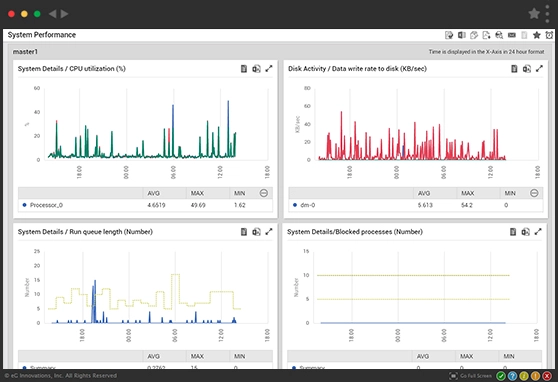Viewport: 558px width, 382px height.
Task: Toggle Processor_0 series legend dot
Action: [x=25, y=205]
